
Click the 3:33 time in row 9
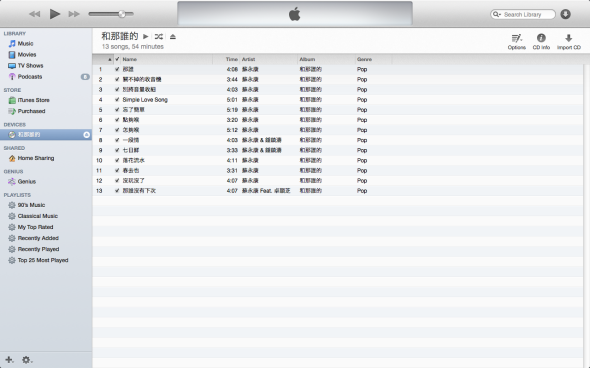point(232,150)
